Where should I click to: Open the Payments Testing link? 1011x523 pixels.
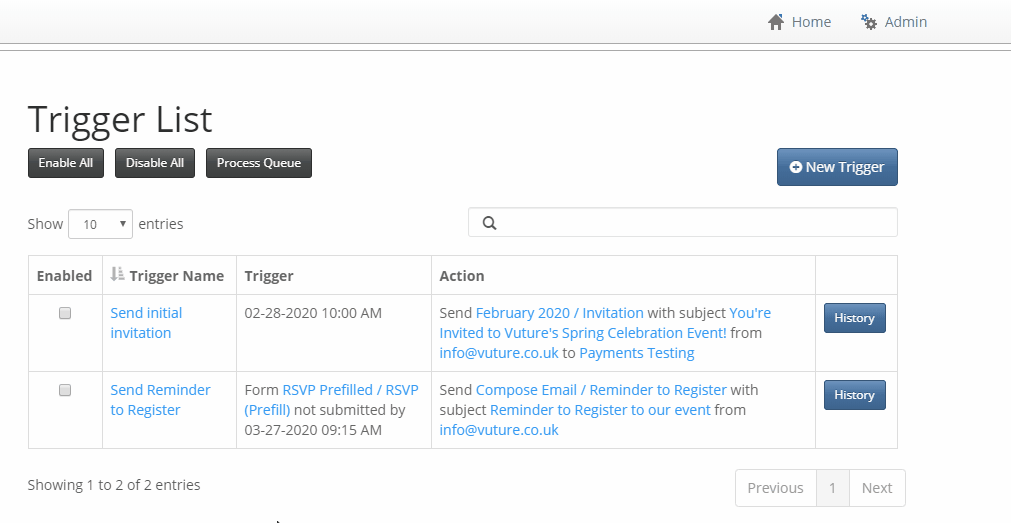[x=636, y=353]
